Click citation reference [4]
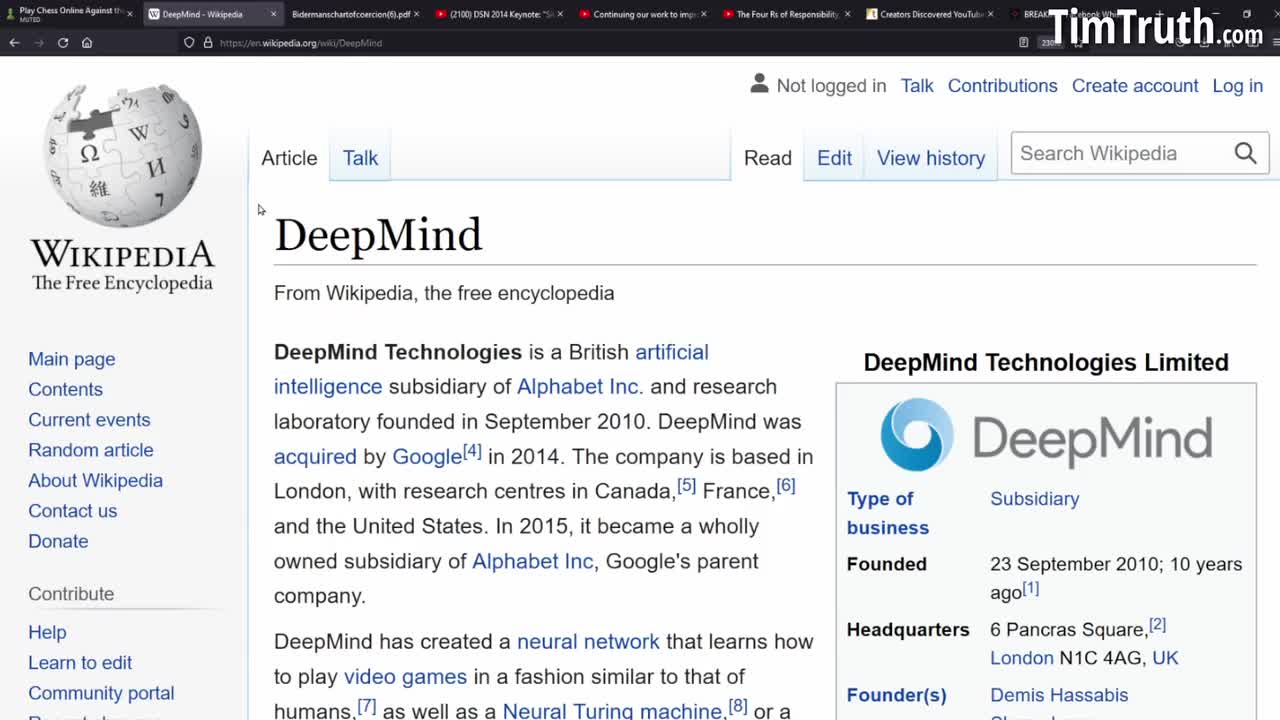The height and width of the screenshot is (720, 1280). pyautogui.click(x=472, y=451)
